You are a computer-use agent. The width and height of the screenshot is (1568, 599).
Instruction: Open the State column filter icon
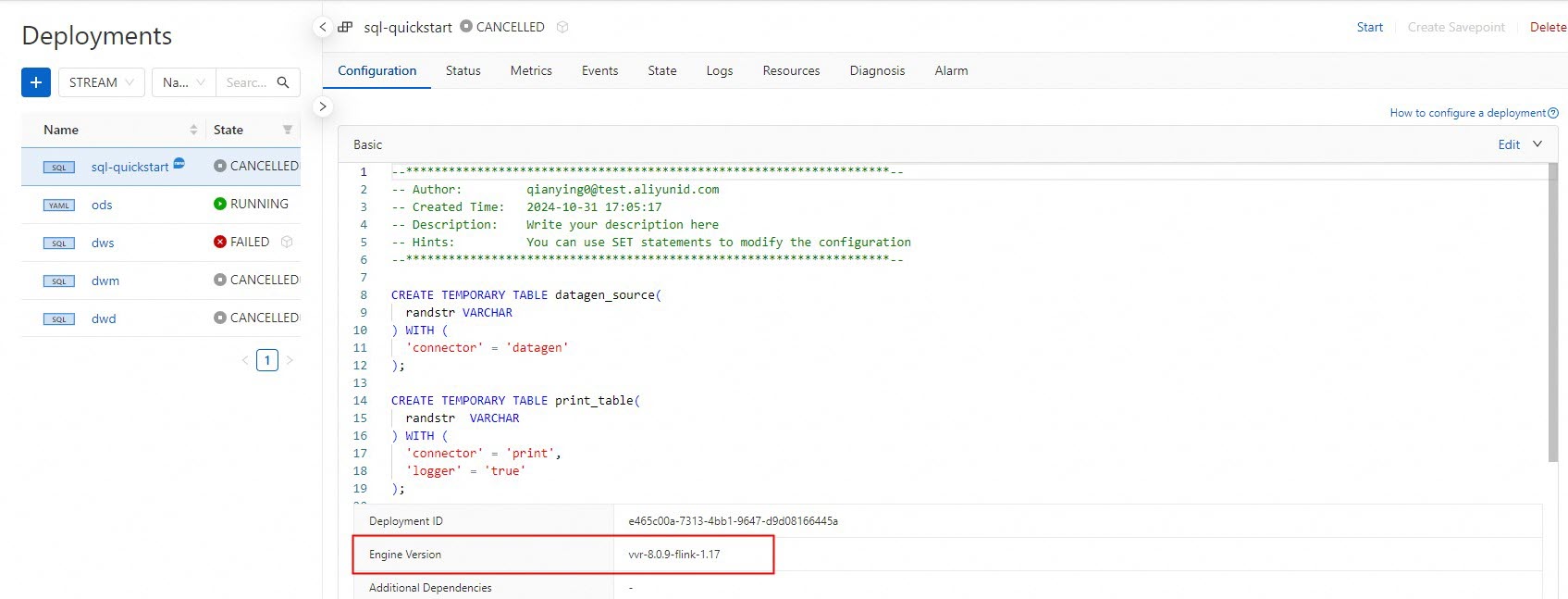pos(288,130)
